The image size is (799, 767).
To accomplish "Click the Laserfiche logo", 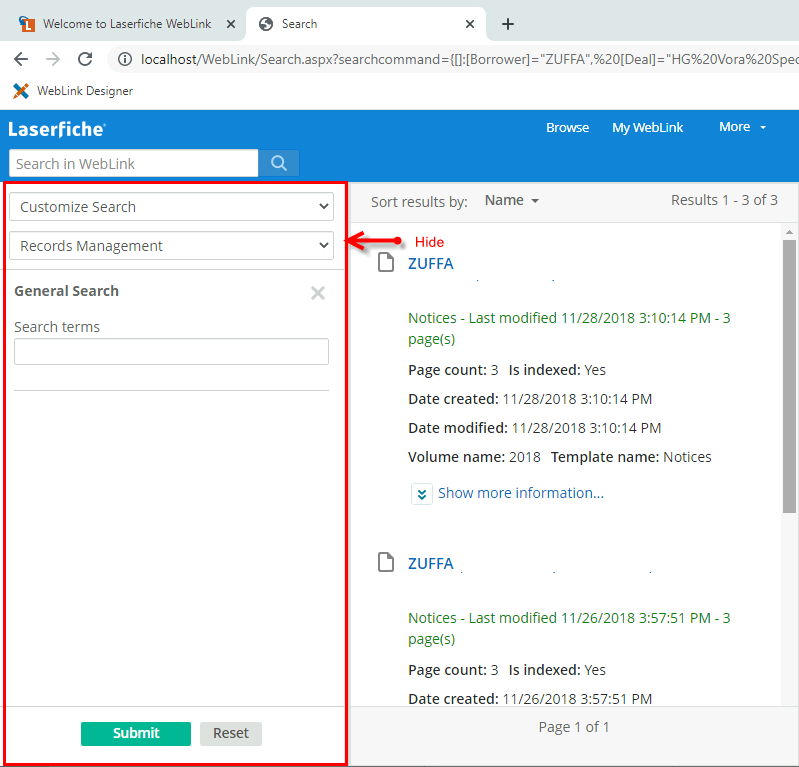I will 57,129.
